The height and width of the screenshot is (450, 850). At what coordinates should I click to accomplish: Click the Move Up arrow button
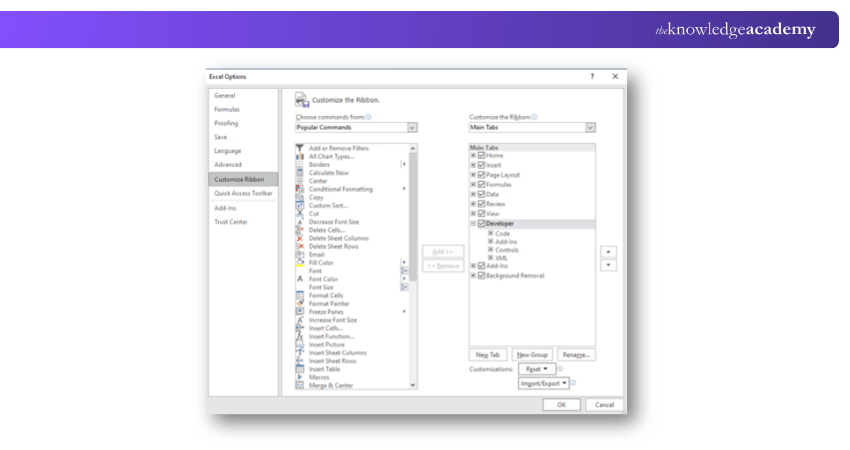pyautogui.click(x=608, y=252)
